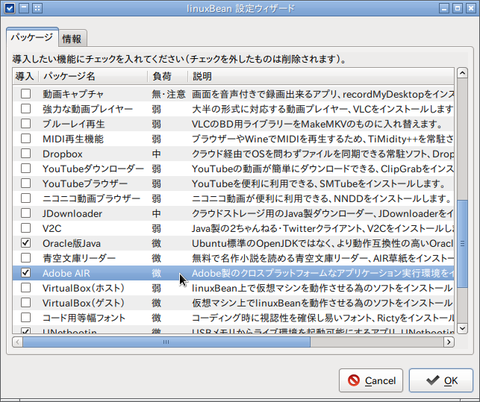Click the 無･注意 load value

click(168, 94)
